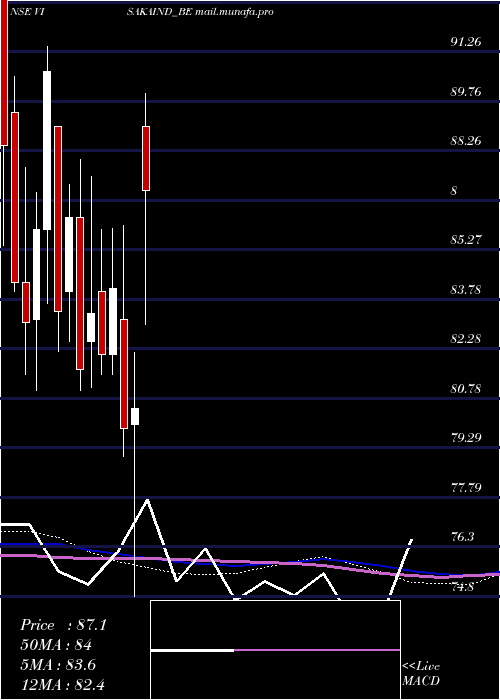Click the 50MA : 84 readout
Viewport: 500px width, 700px height.
point(56,645)
